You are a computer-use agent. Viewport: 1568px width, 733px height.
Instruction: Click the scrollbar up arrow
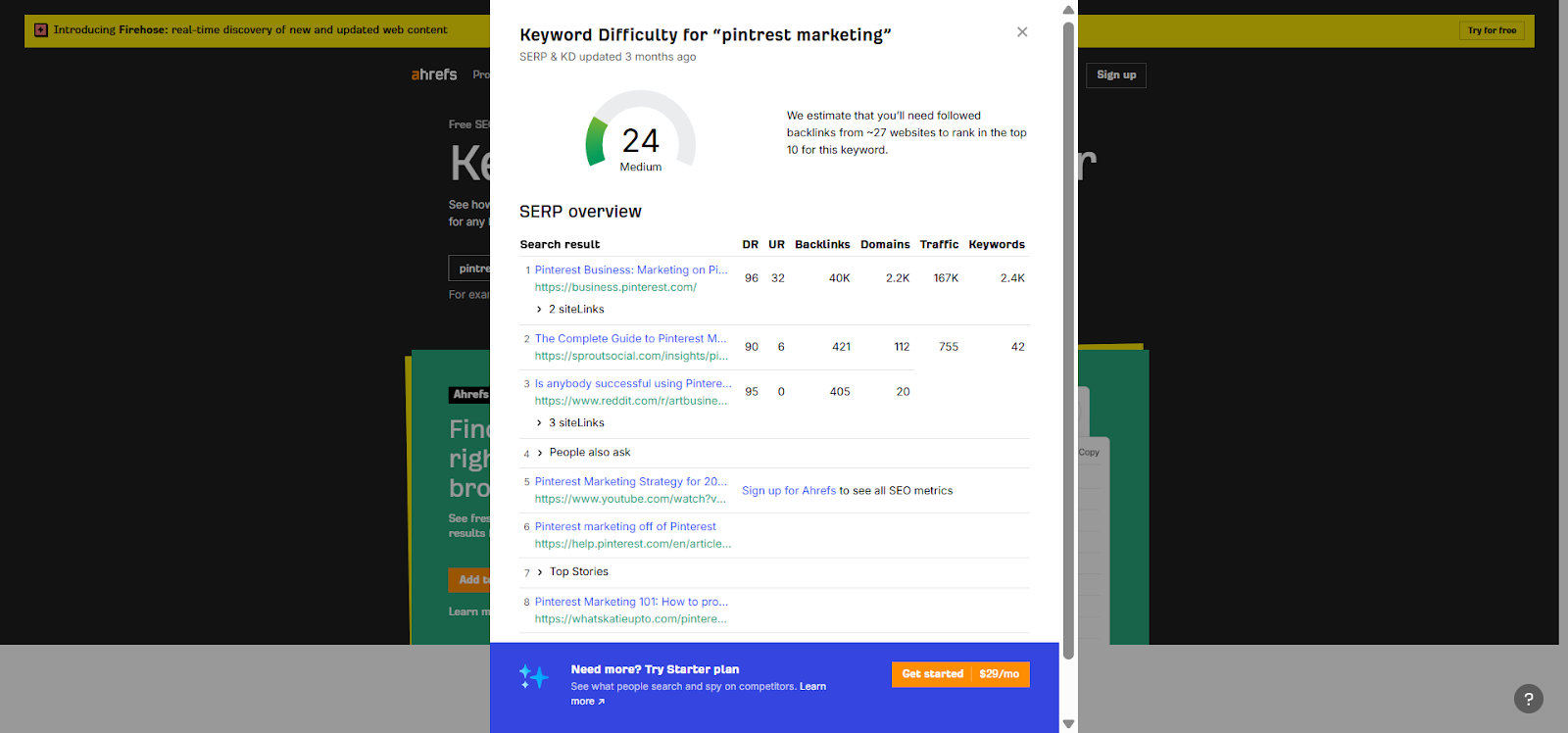(x=1068, y=10)
